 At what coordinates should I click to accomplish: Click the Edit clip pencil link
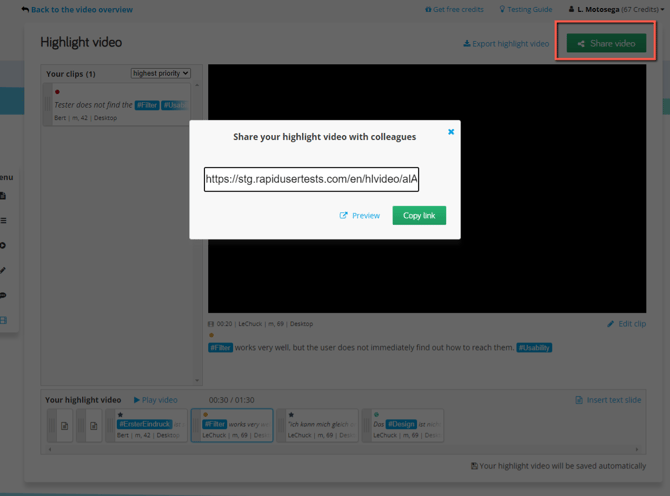tap(626, 324)
